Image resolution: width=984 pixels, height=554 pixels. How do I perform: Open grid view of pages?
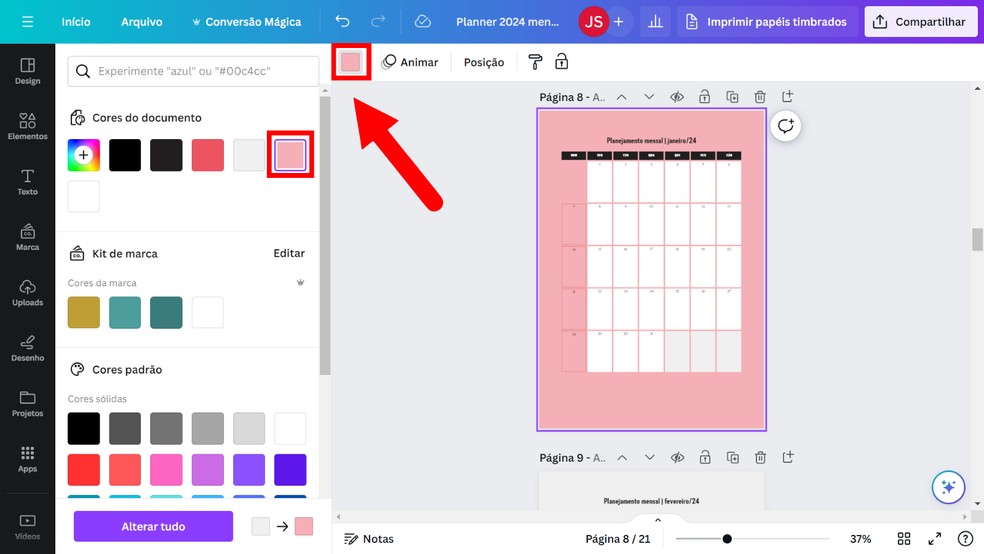click(x=904, y=539)
